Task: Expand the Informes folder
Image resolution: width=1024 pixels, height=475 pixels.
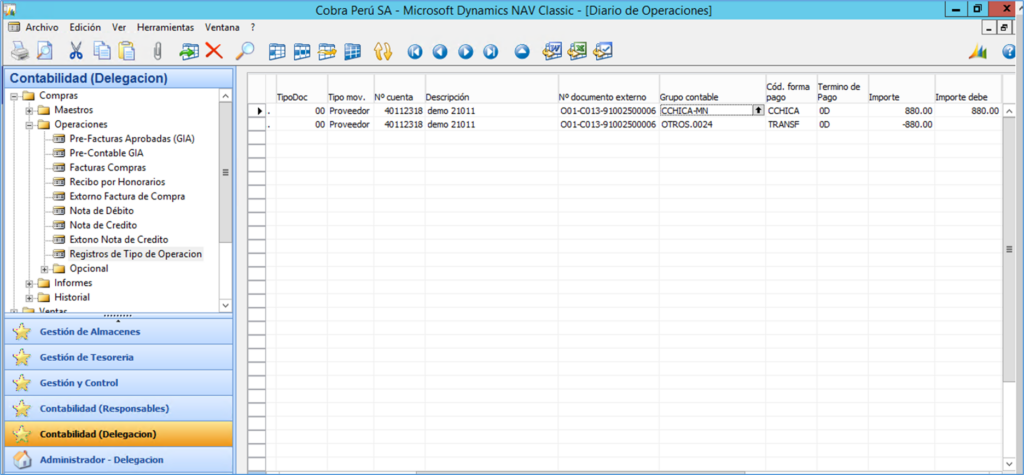Action: tap(29, 283)
